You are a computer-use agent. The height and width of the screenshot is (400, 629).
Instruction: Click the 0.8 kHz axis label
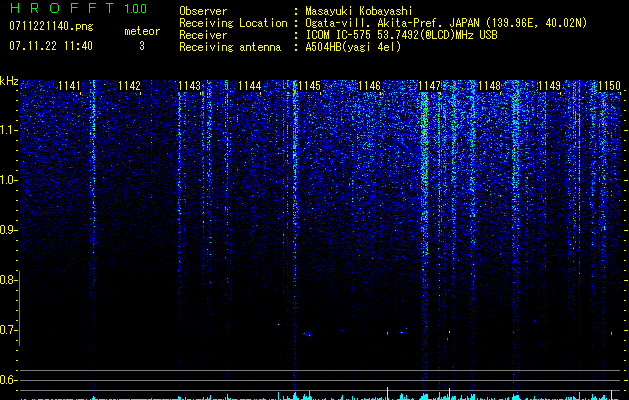coord(7,280)
